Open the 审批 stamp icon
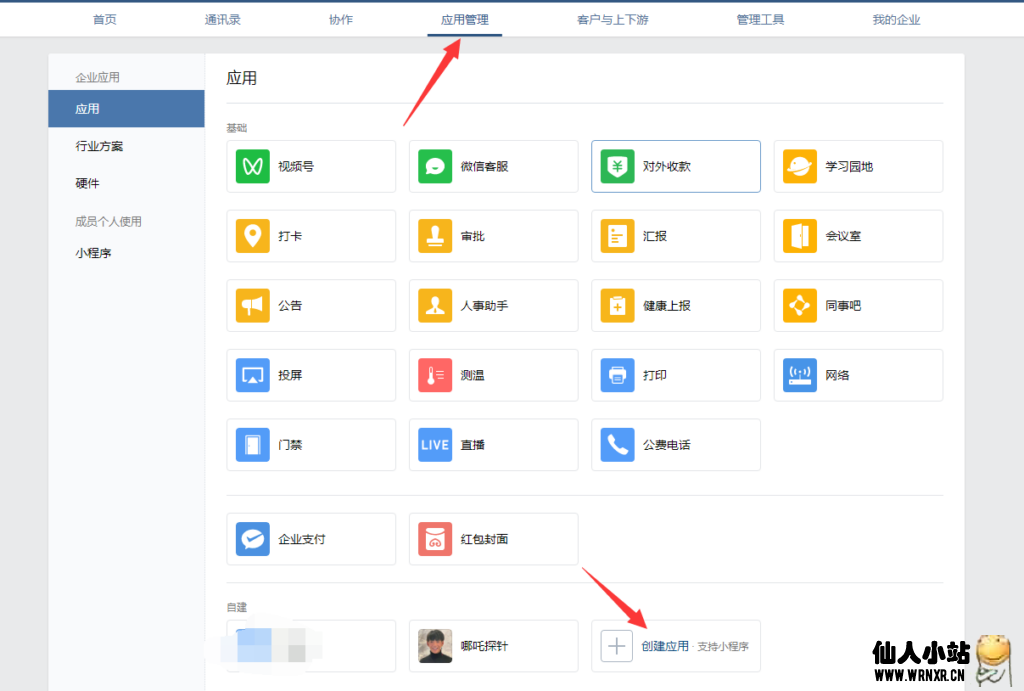The width and height of the screenshot is (1024, 691). click(435, 236)
